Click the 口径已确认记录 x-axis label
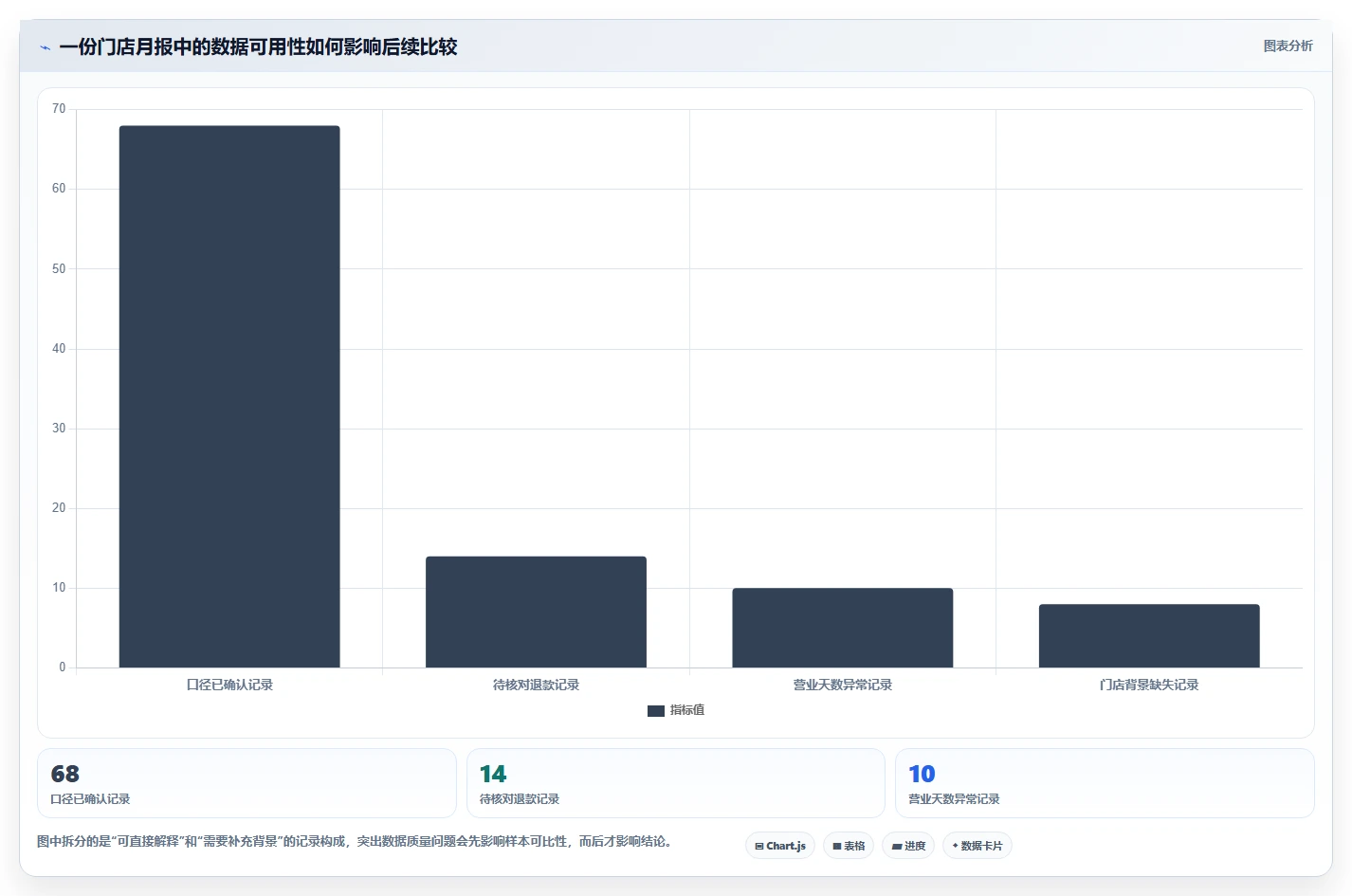 click(x=229, y=685)
